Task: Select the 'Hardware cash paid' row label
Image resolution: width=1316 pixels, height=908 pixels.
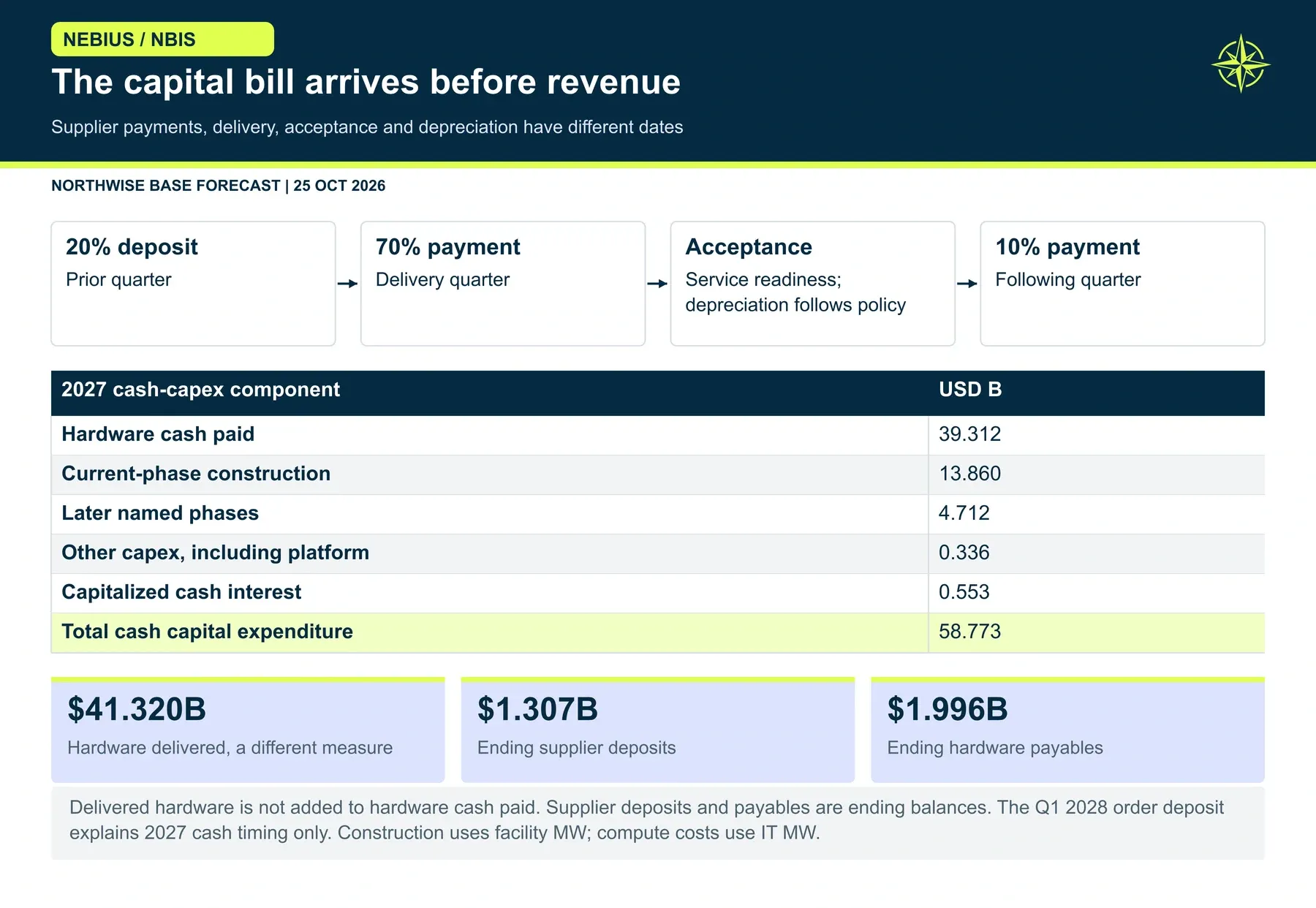Action: (x=158, y=434)
